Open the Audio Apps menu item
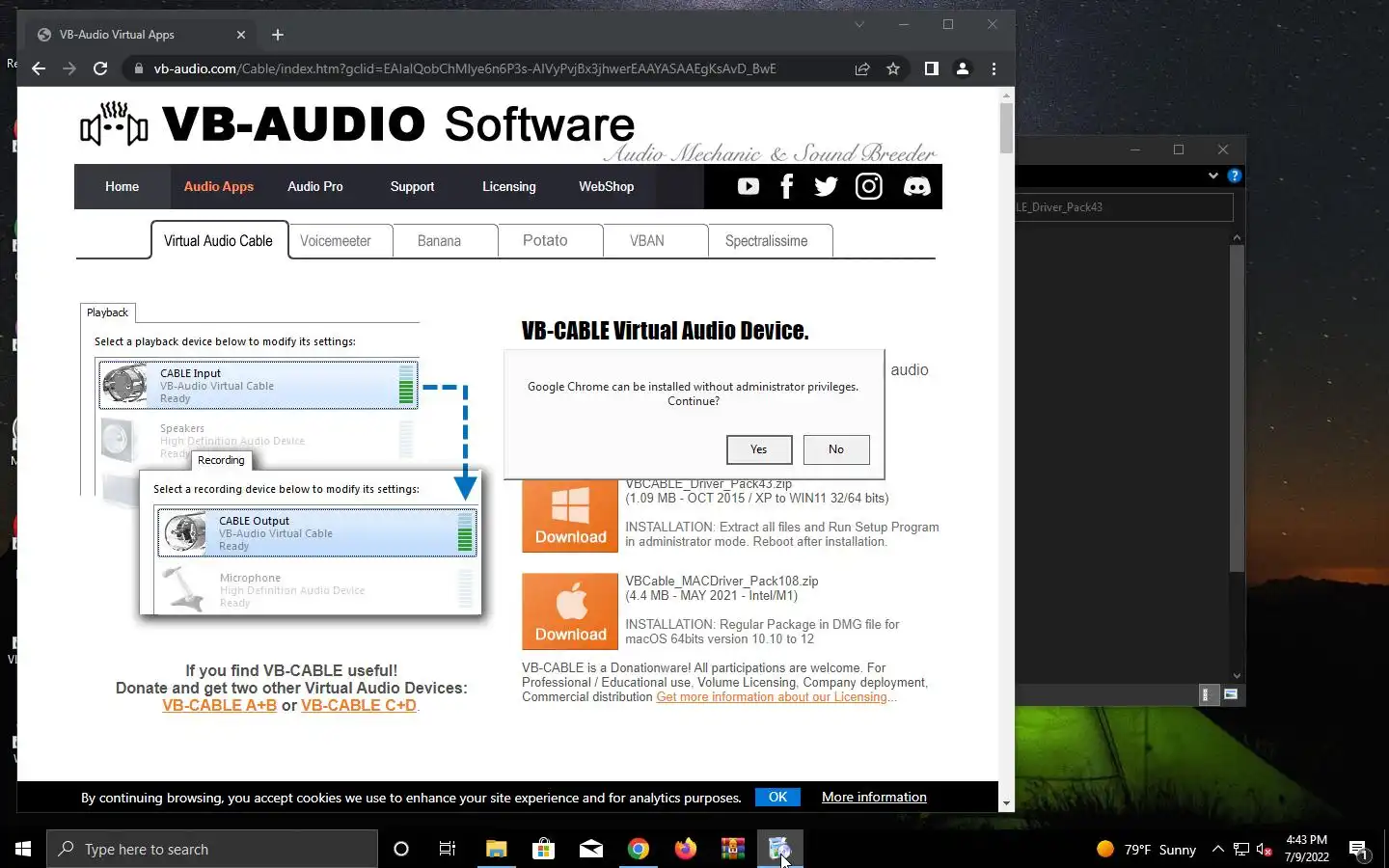The width and height of the screenshot is (1389, 868). click(219, 186)
